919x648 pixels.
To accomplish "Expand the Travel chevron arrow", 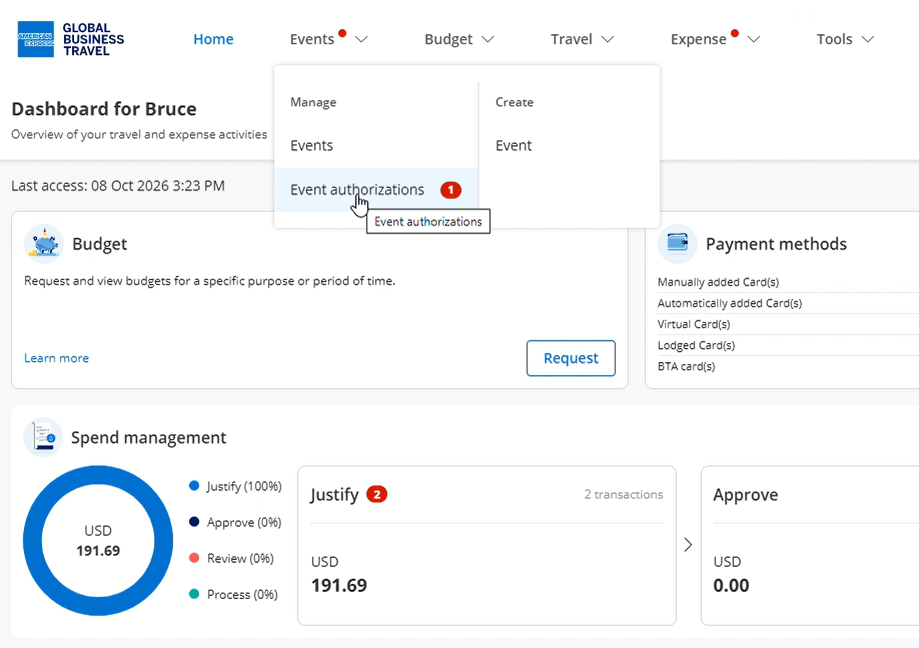I will coord(608,39).
